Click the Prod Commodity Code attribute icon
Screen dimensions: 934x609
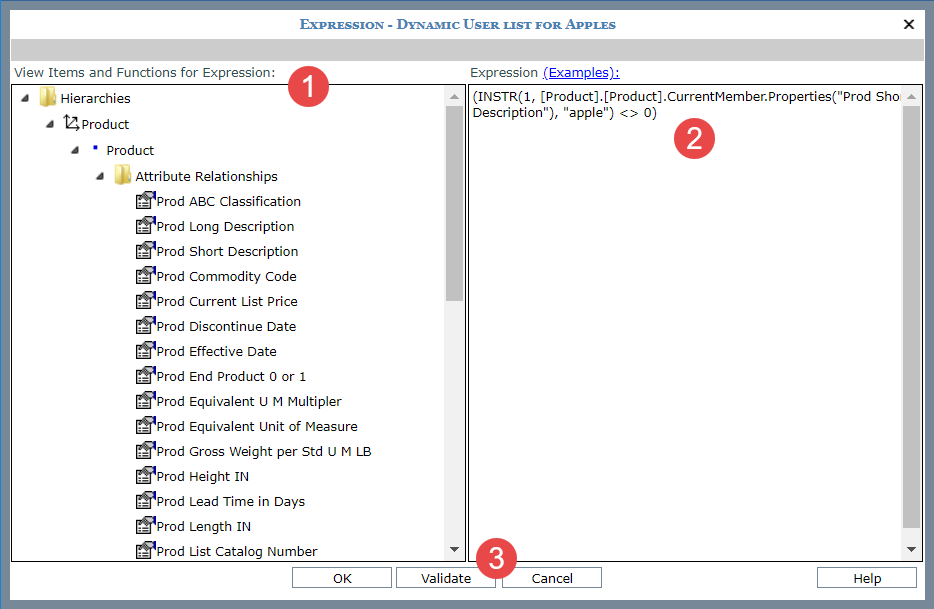click(x=144, y=276)
